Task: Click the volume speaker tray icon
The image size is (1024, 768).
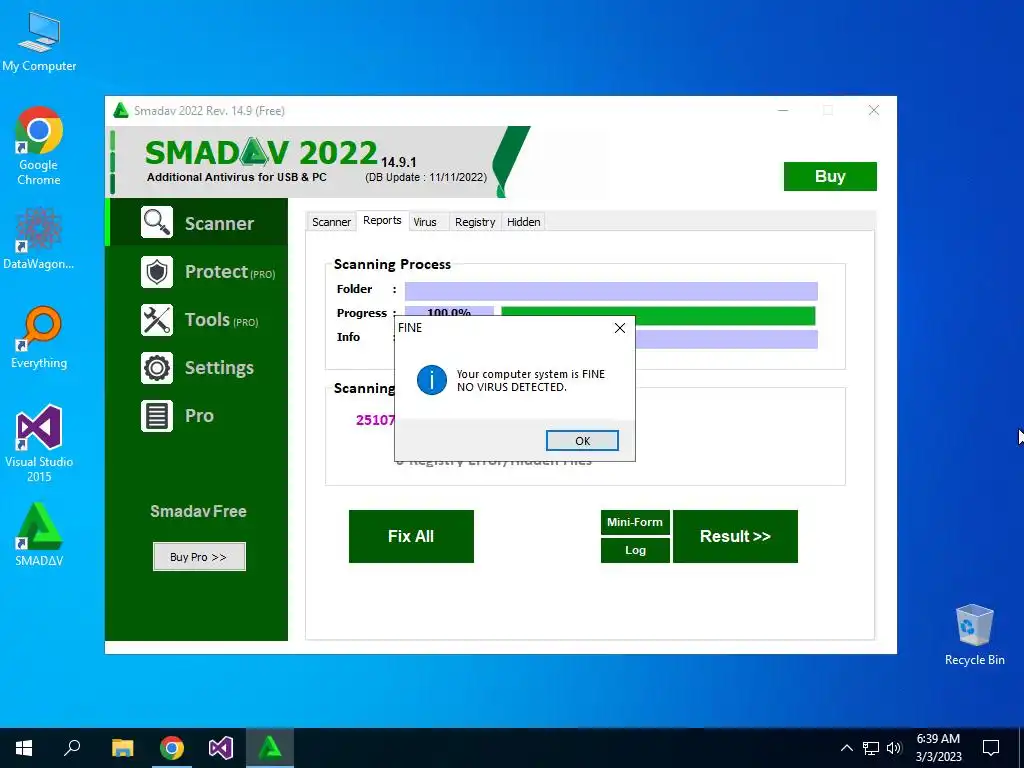Action: pyautogui.click(x=894, y=748)
